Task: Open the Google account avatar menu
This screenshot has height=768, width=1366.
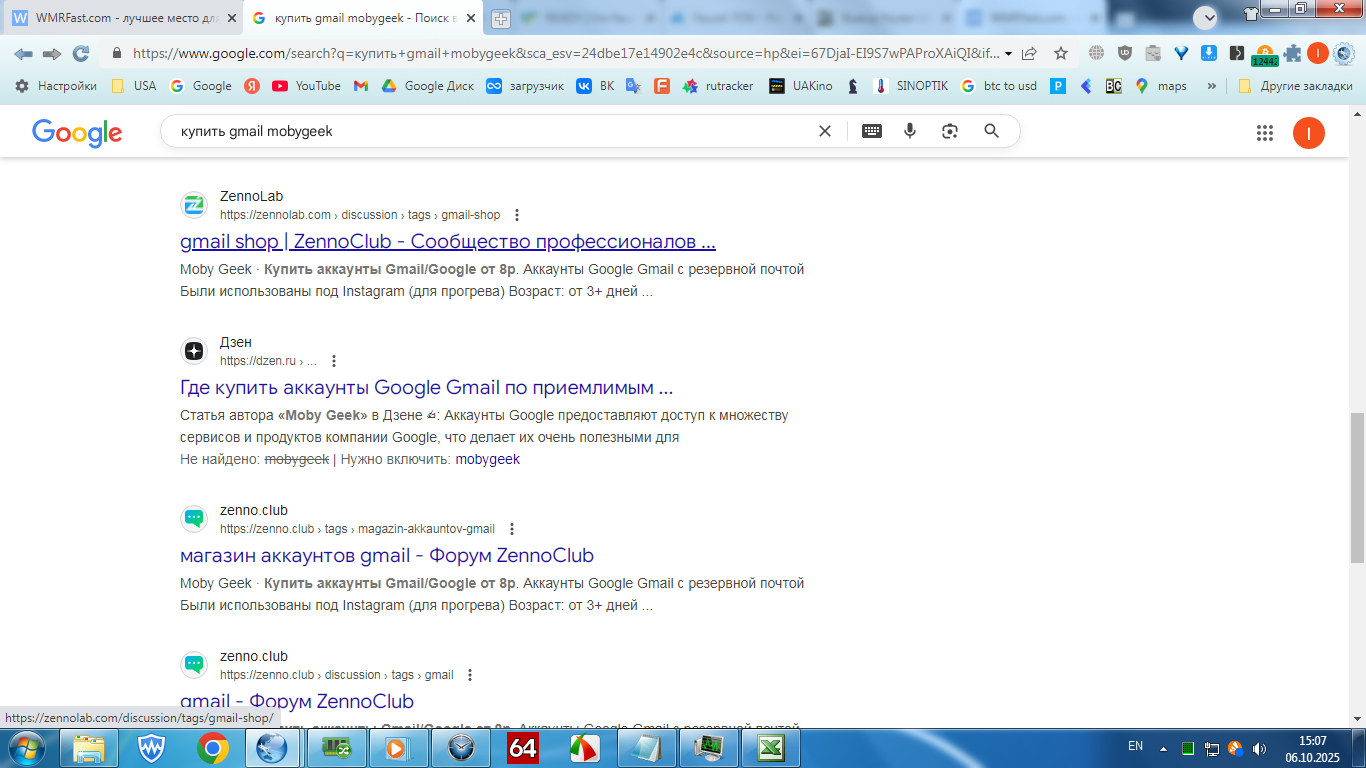Action: [x=1309, y=133]
